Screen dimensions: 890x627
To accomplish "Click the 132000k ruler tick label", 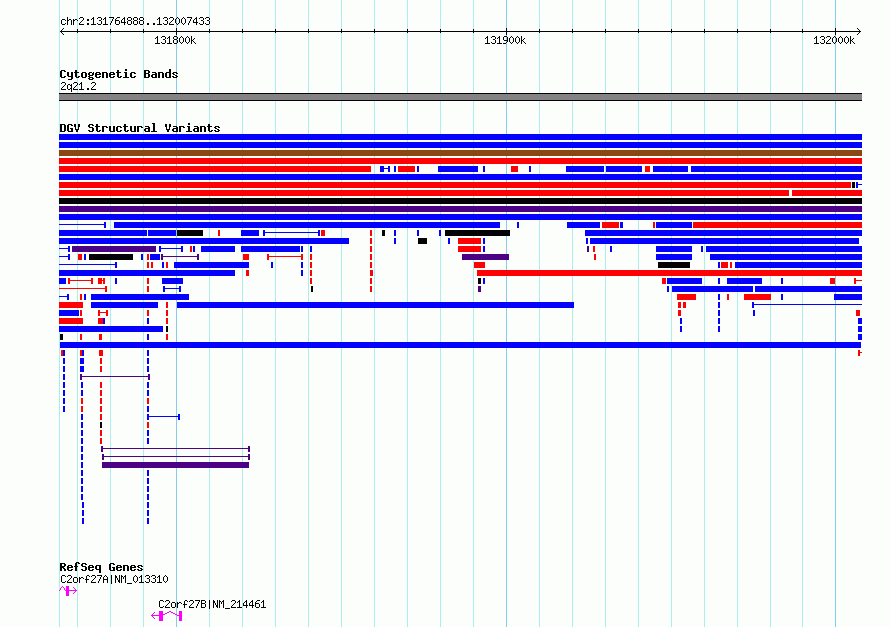I will click(833, 40).
